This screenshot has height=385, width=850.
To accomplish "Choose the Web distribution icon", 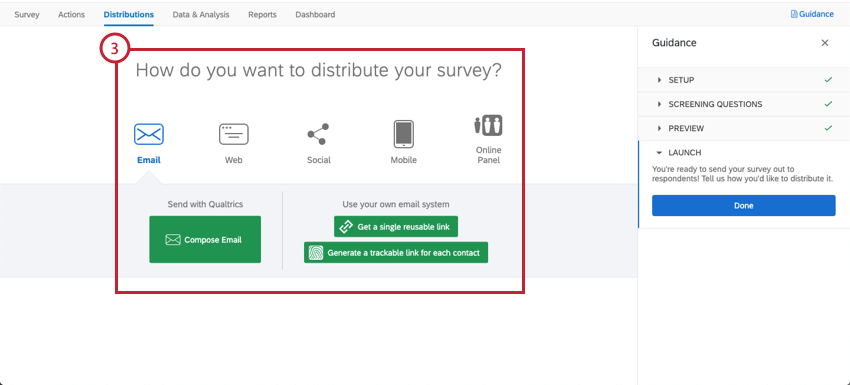I will (x=234, y=134).
